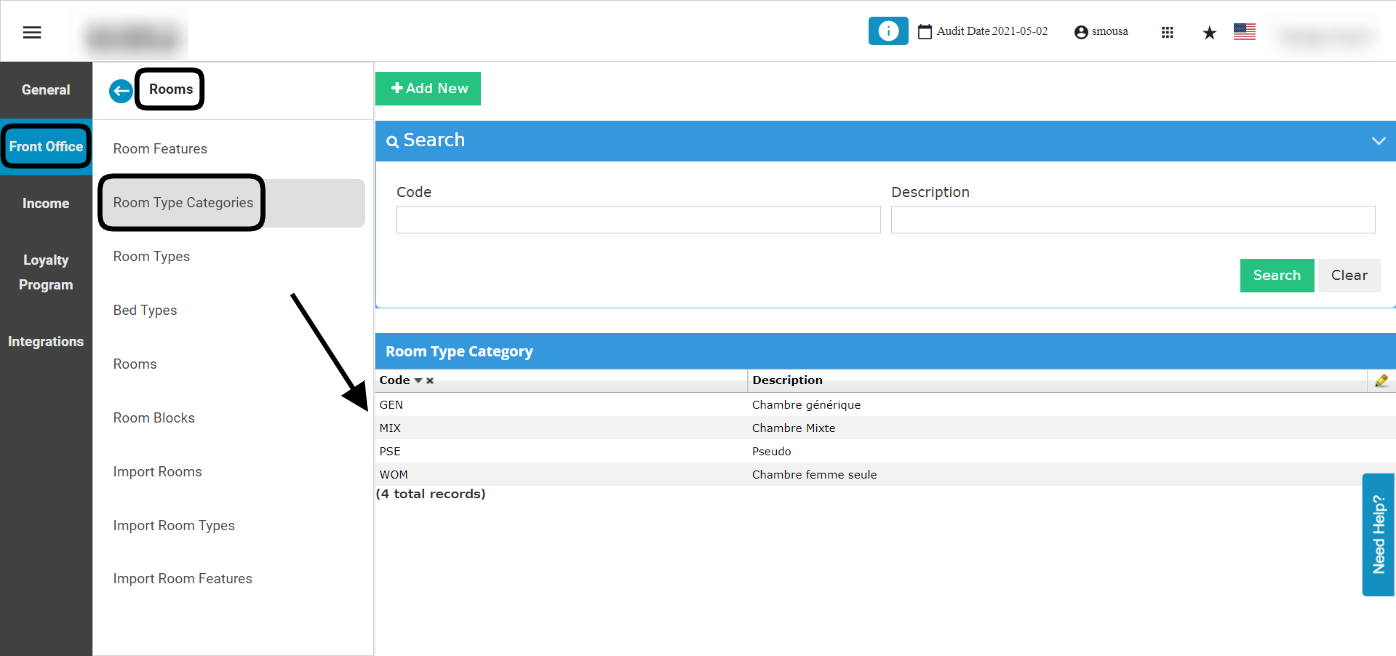Open Import Room Features menu item
The image size is (1396, 656).
coord(183,579)
